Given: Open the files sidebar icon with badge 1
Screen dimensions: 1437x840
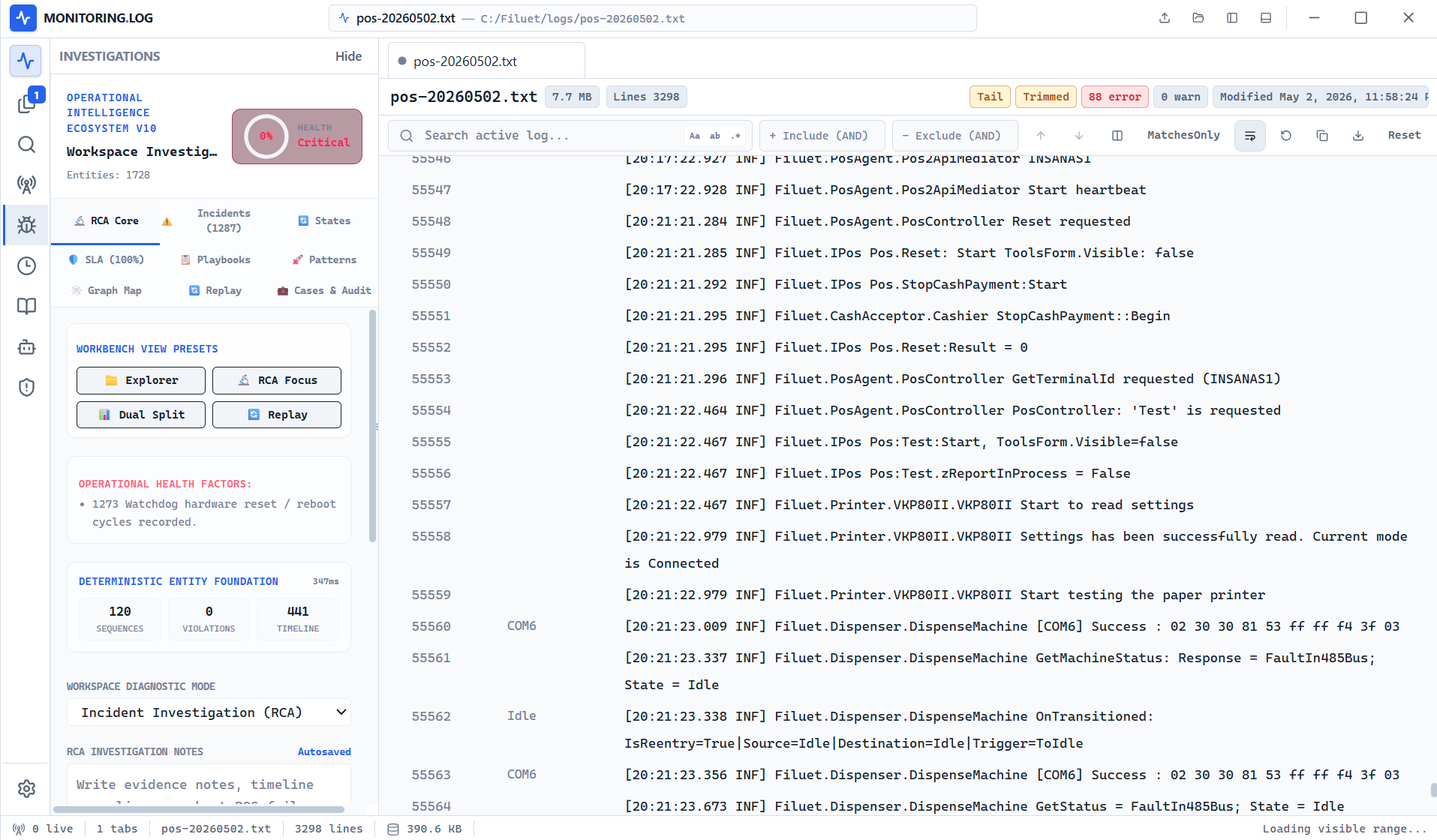Looking at the screenshot, I should [x=26, y=103].
